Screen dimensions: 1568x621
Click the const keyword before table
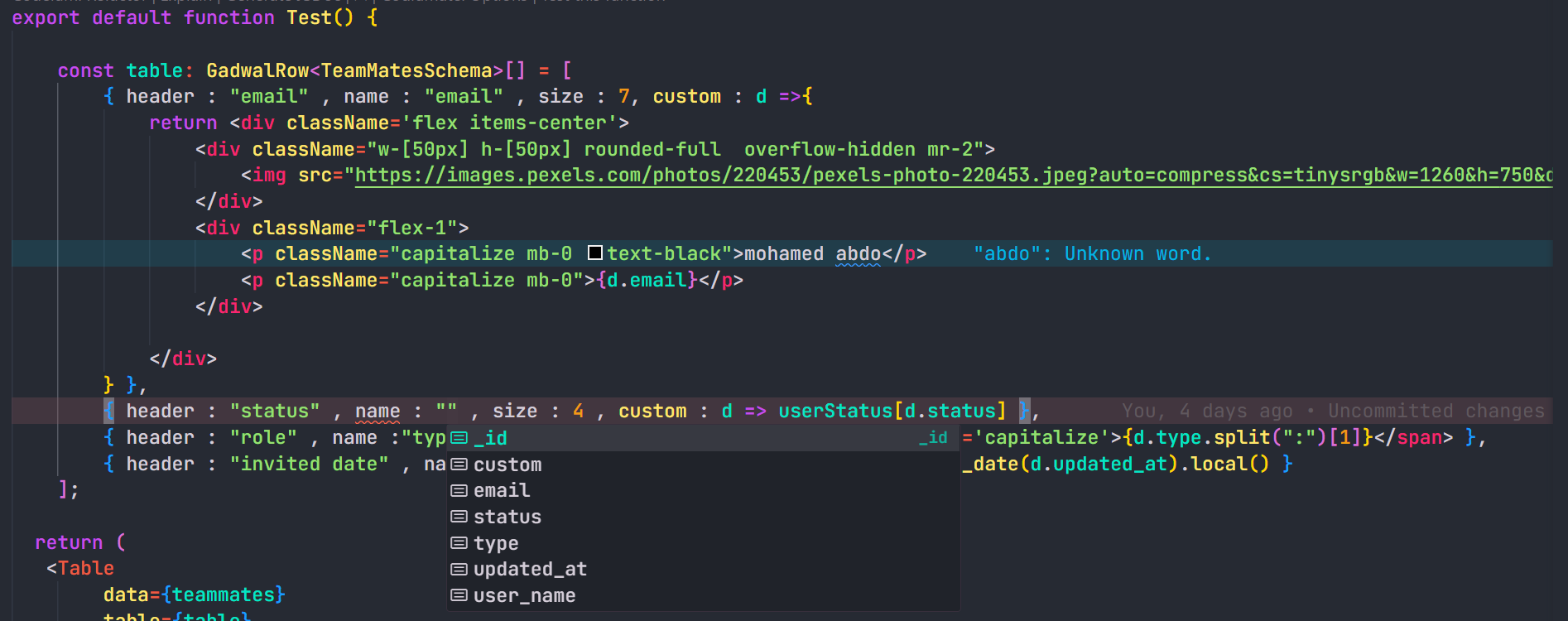coord(86,70)
